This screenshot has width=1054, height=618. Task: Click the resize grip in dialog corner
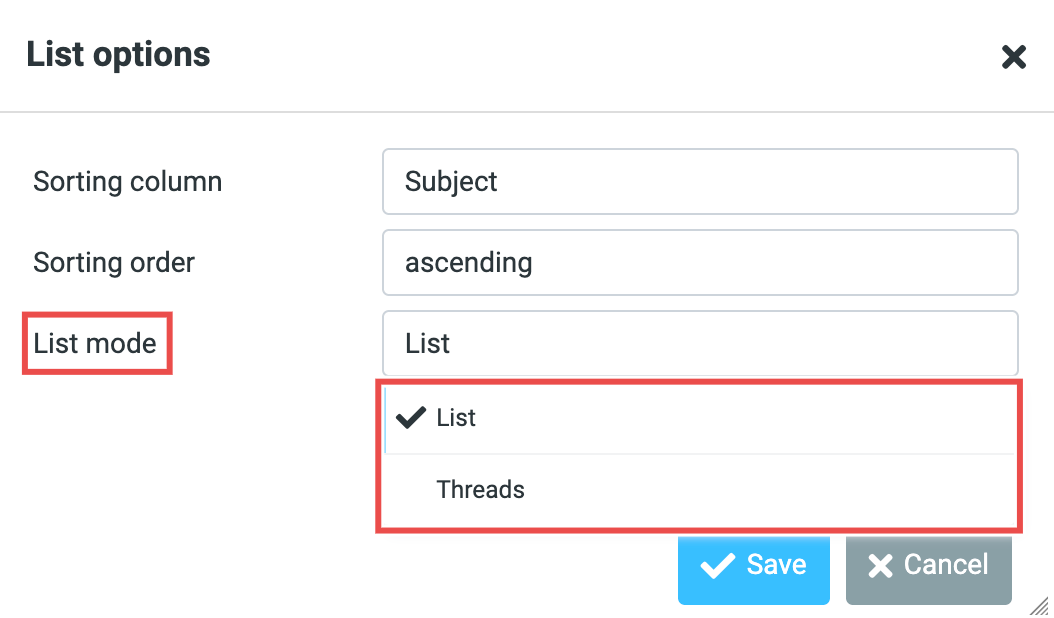[1040, 605]
